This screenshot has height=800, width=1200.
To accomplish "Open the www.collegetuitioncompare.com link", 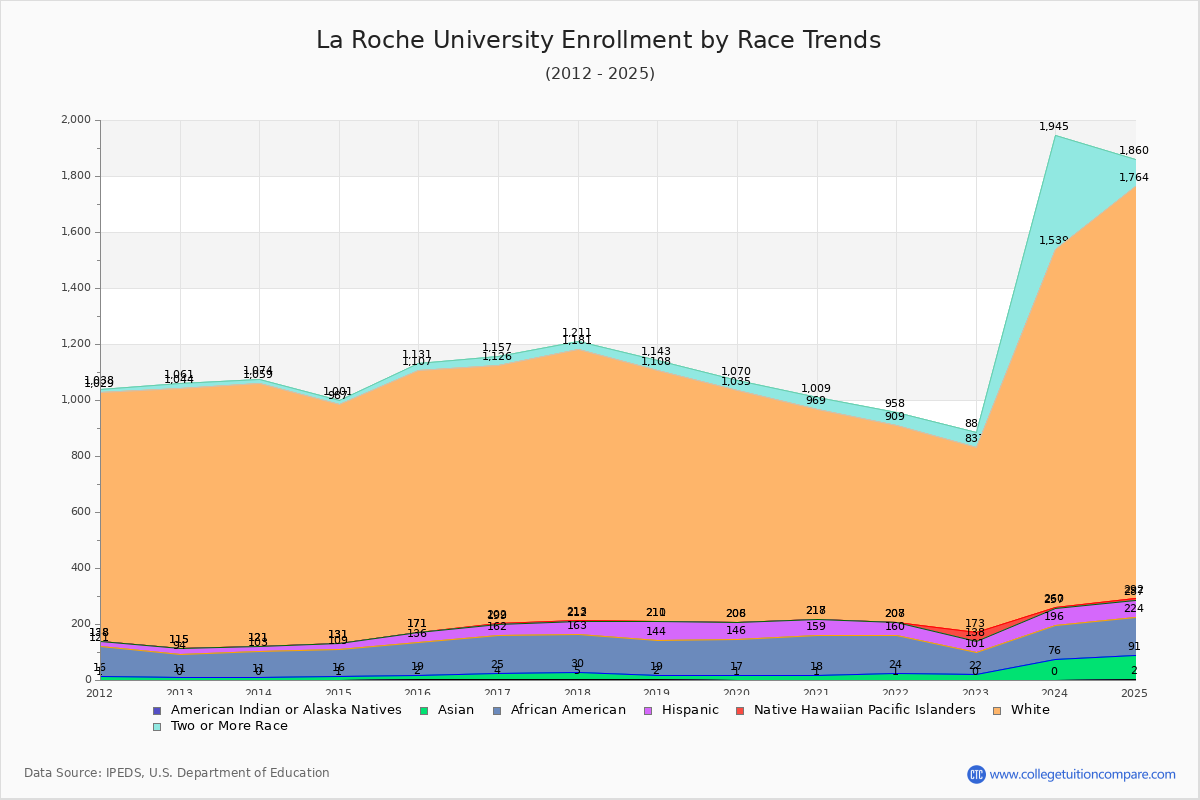I will 1083,774.
